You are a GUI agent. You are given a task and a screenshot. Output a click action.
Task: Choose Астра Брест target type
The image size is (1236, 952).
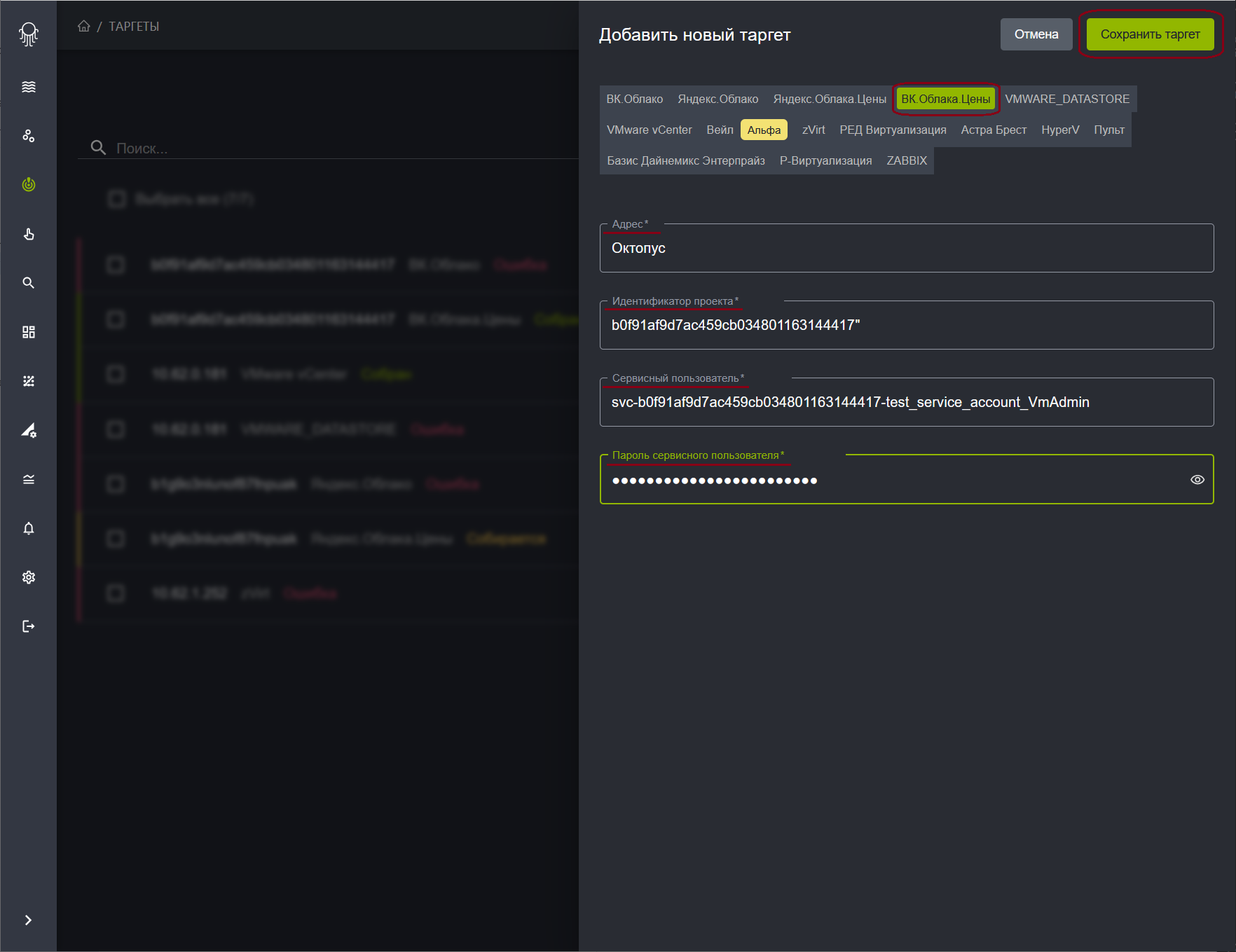994,130
